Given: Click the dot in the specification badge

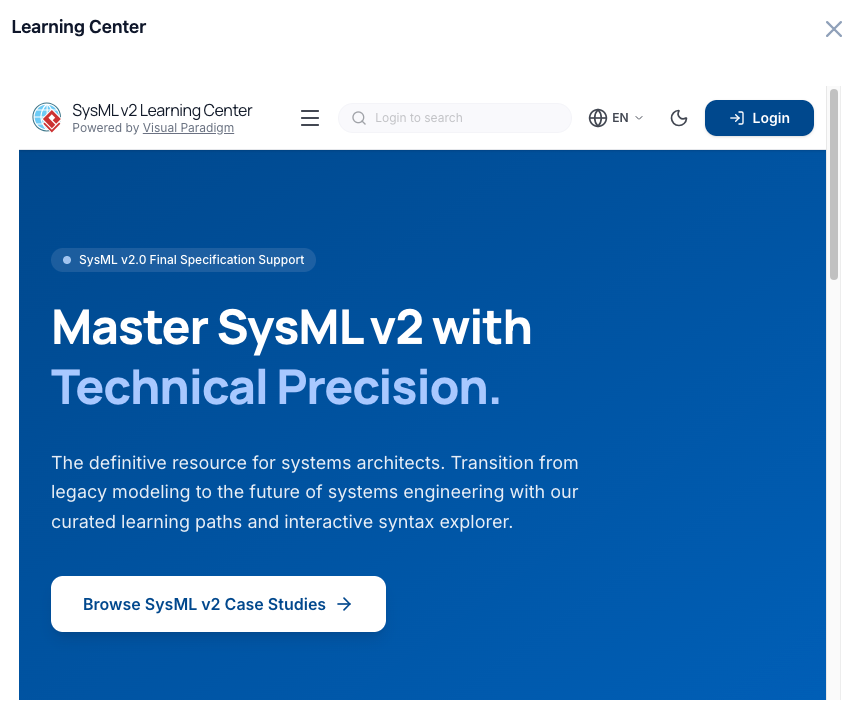Looking at the screenshot, I should (67, 260).
